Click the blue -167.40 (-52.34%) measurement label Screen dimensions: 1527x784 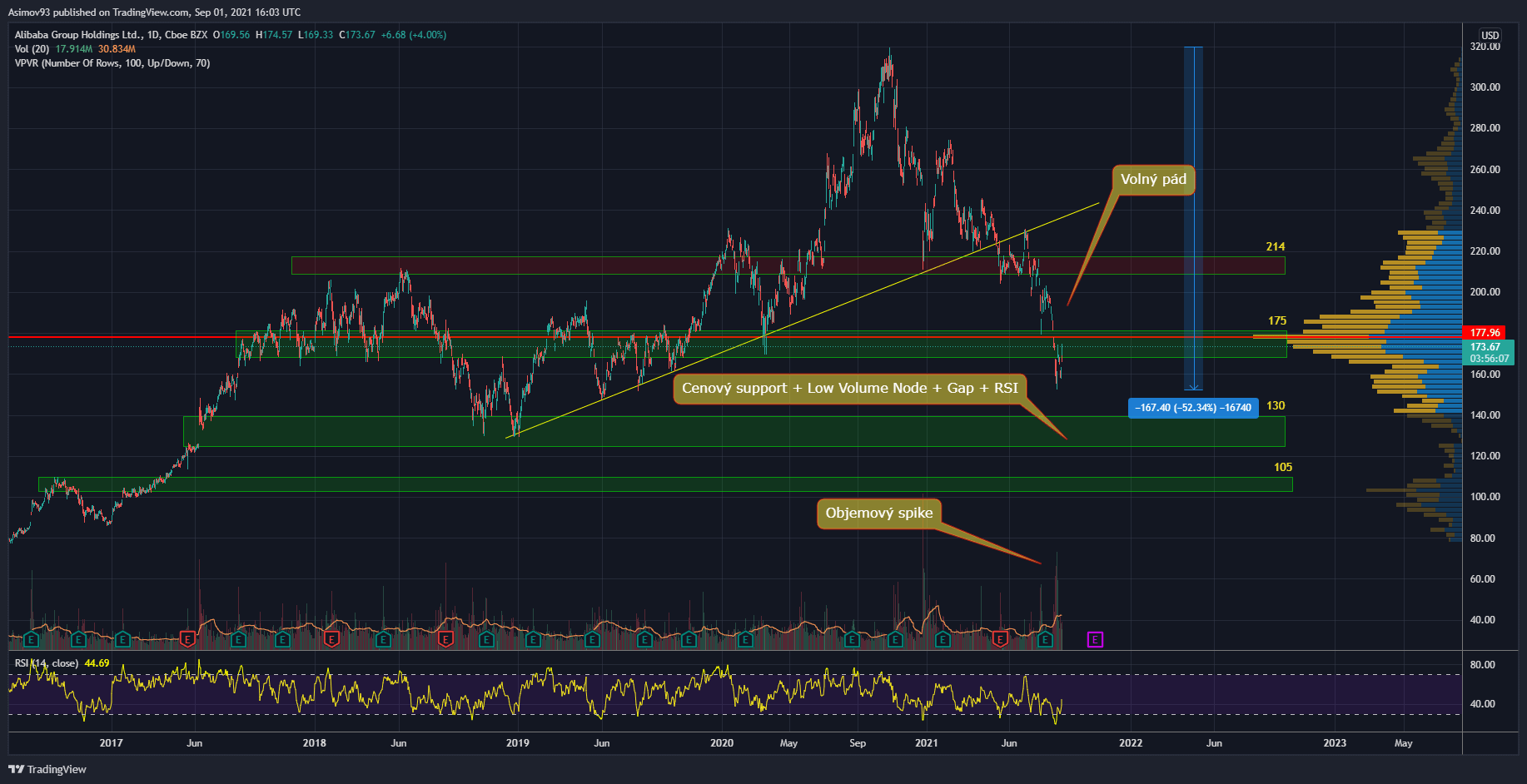coord(1192,408)
